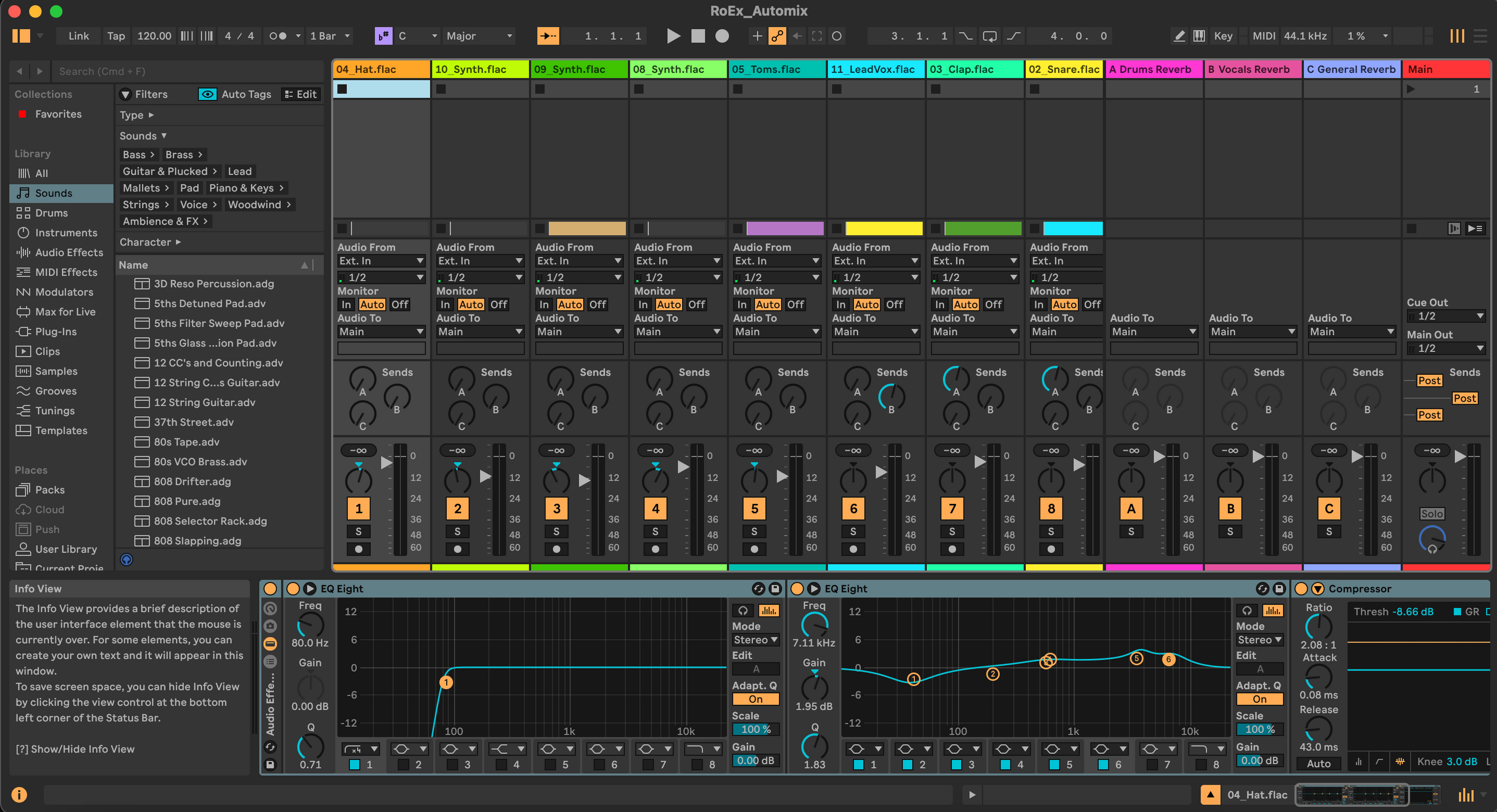This screenshot has width=1497, height=812.
Task: Click the Send B knob on 11_LeadVox
Action: click(x=891, y=398)
